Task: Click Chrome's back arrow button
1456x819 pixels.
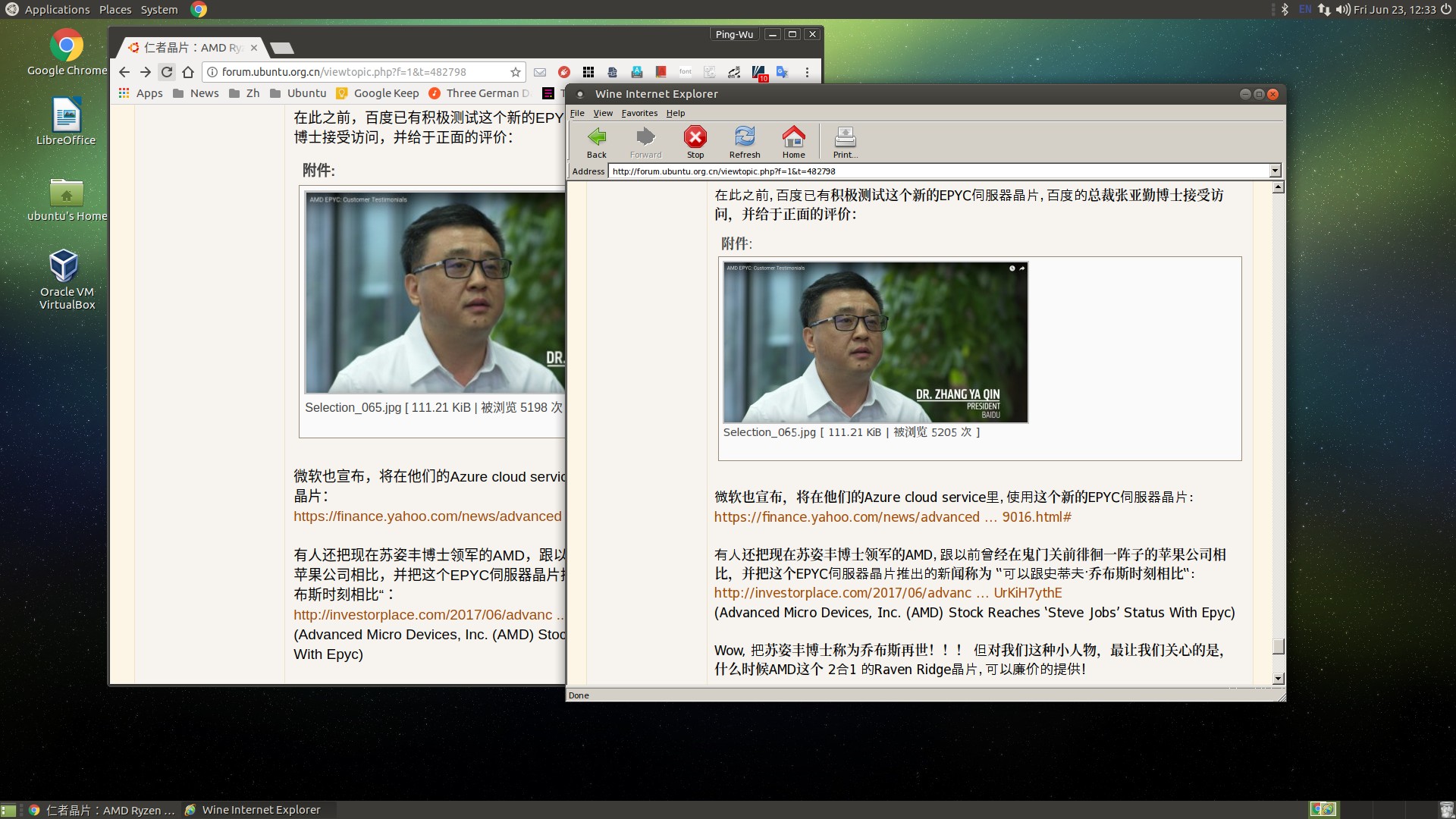Action: point(124,72)
